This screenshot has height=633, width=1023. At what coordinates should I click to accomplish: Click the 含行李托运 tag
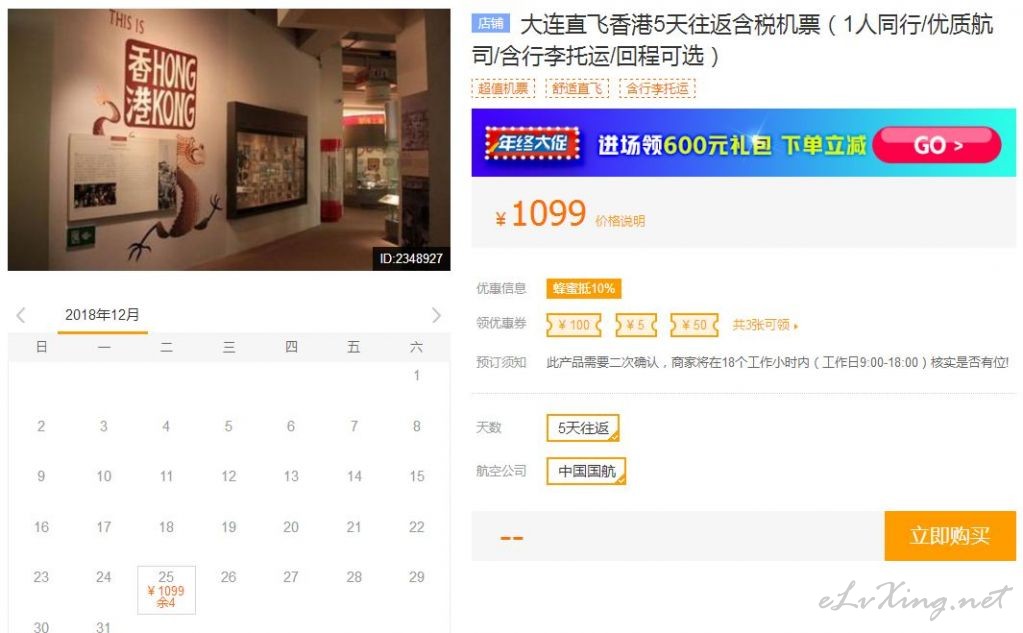point(657,88)
